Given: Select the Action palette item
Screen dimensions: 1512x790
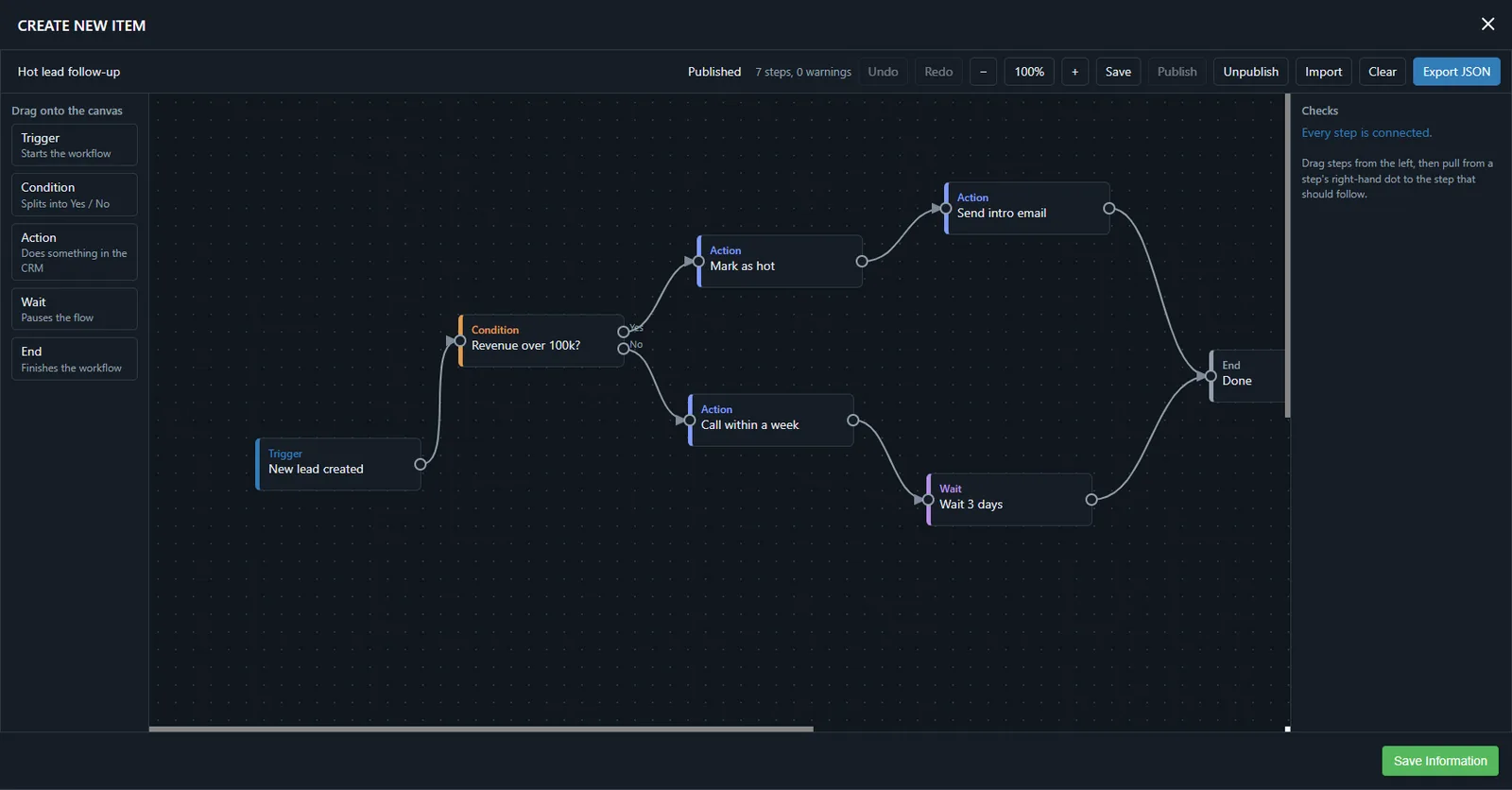Looking at the screenshot, I should (x=75, y=251).
